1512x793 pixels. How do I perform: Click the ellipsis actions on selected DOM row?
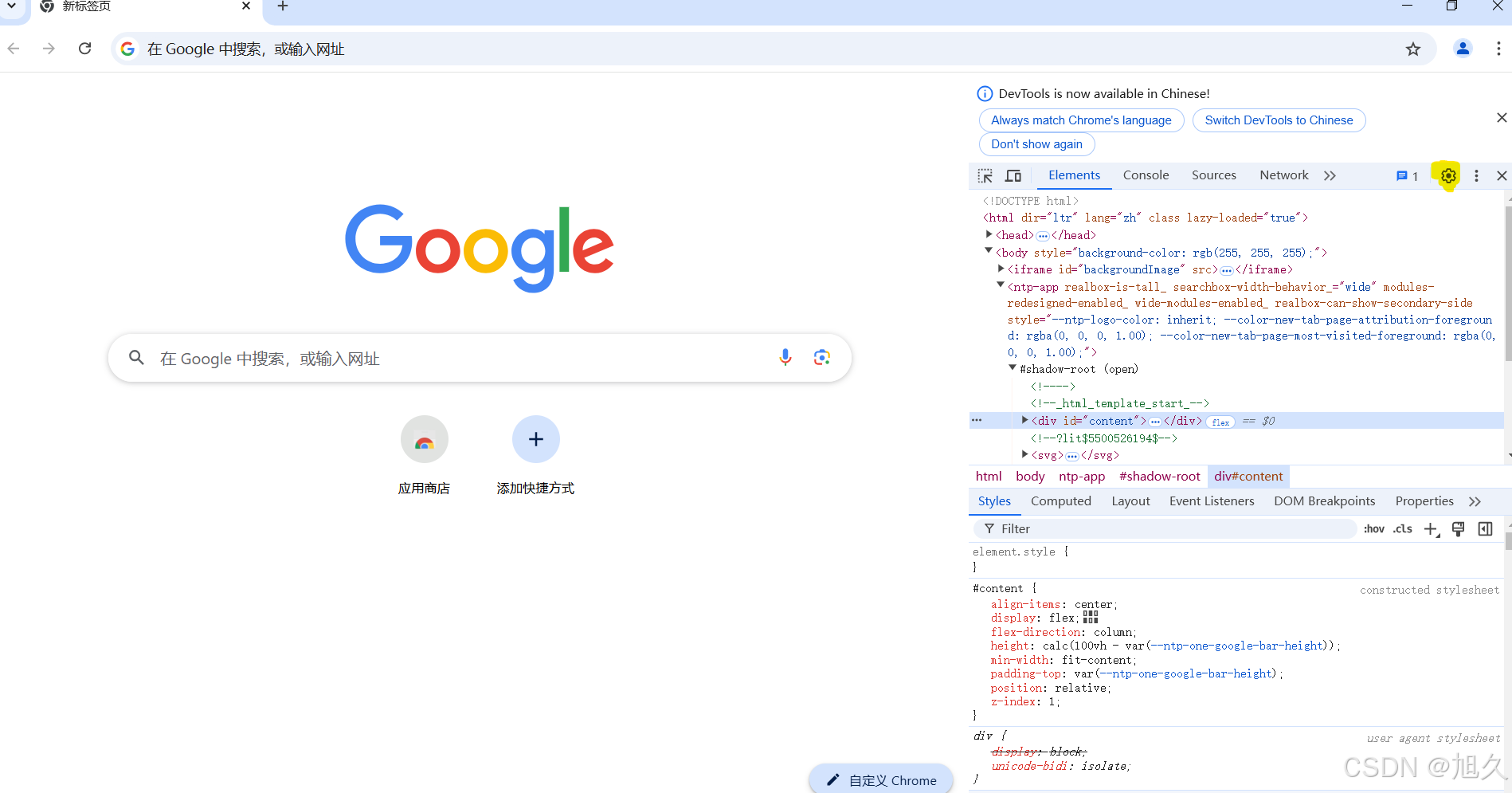[977, 420]
